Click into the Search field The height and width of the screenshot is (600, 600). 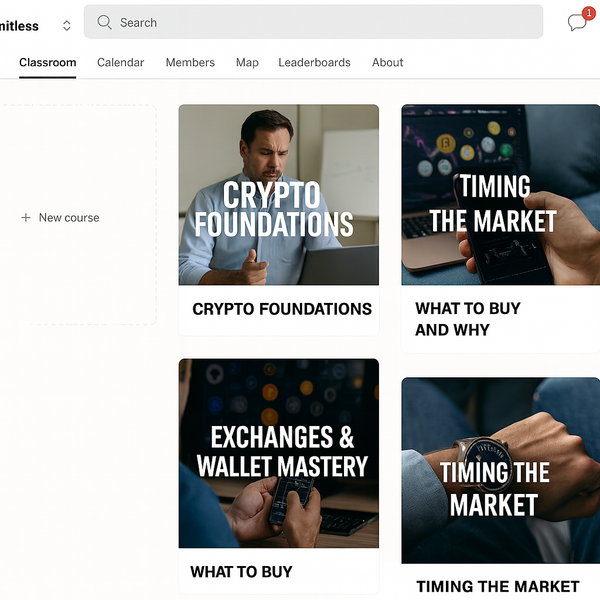click(x=313, y=22)
